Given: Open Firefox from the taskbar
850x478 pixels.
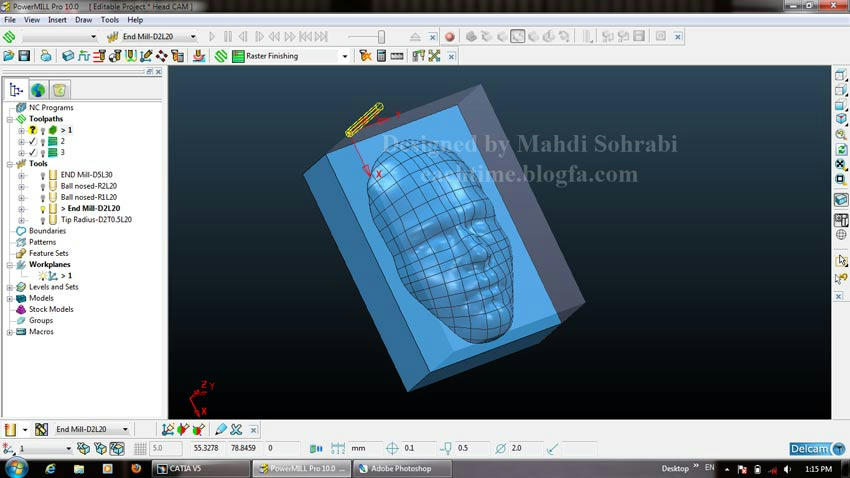Looking at the screenshot, I should click(136, 469).
